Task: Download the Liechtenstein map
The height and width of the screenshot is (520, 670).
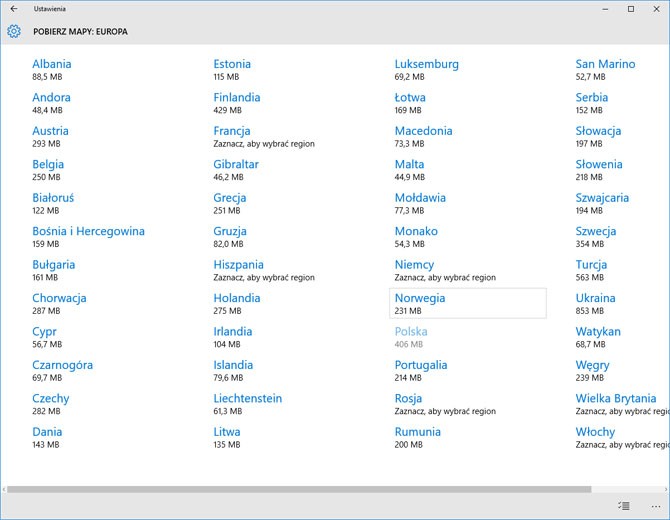Action: pos(247,404)
